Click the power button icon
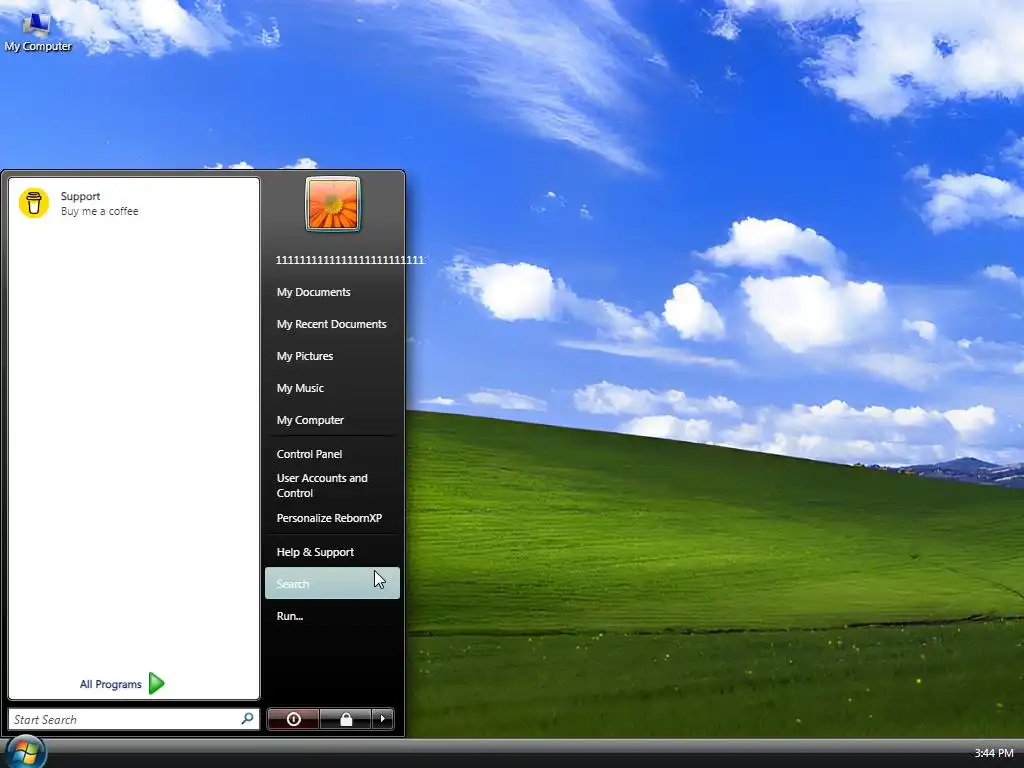Image resolution: width=1024 pixels, height=768 pixels. pyautogui.click(x=293, y=719)
